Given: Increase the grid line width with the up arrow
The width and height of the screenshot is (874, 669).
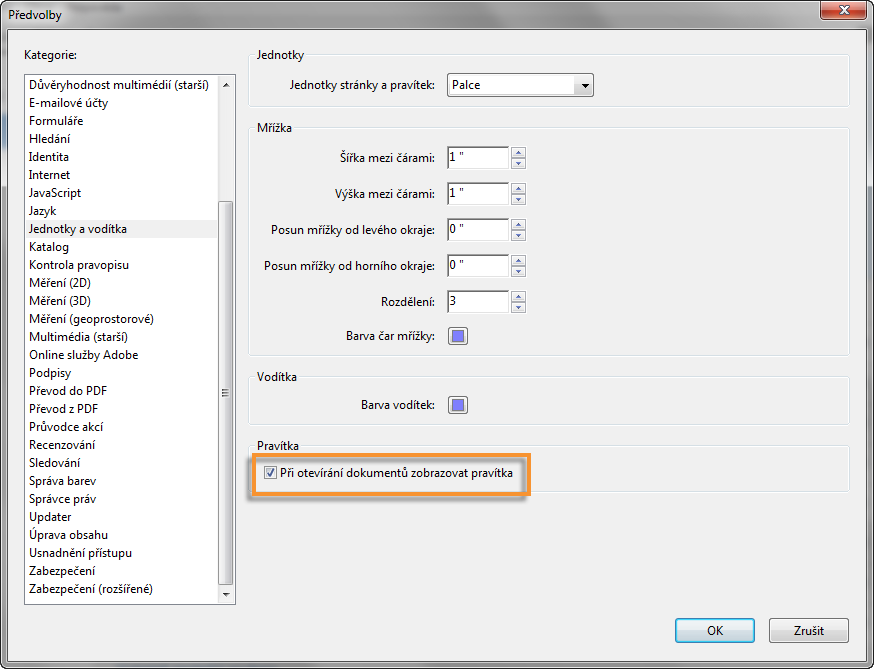Looking at the screenshot, I should [518, 153].
